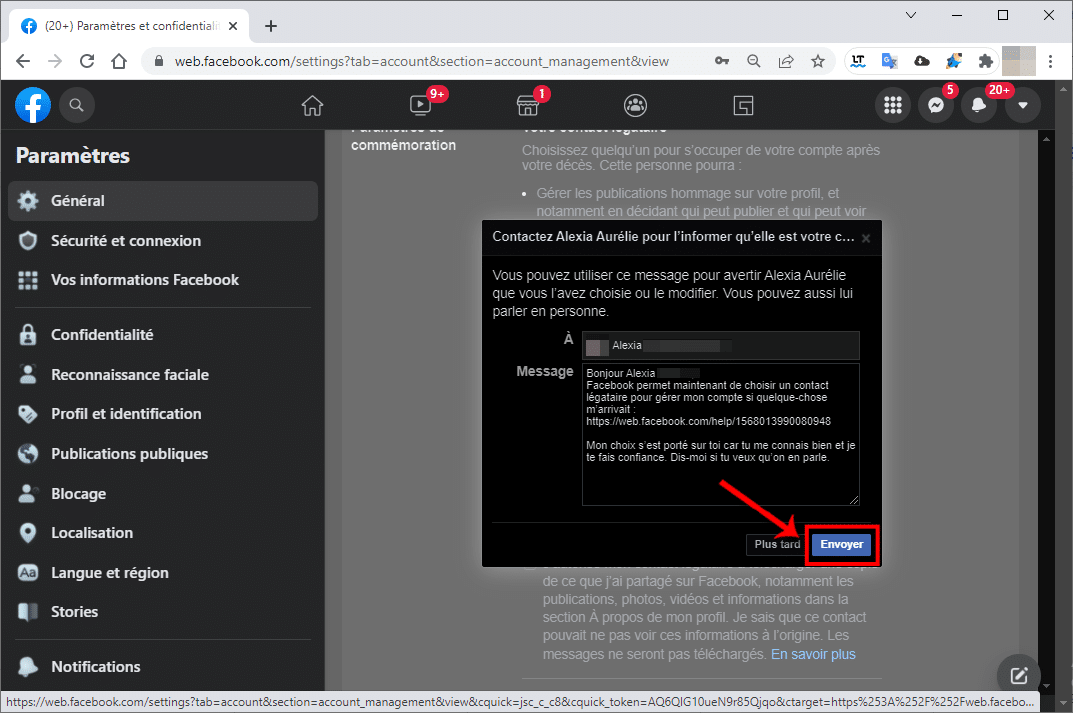
Task: Click the browser home icon
Action: click(119, 62)
